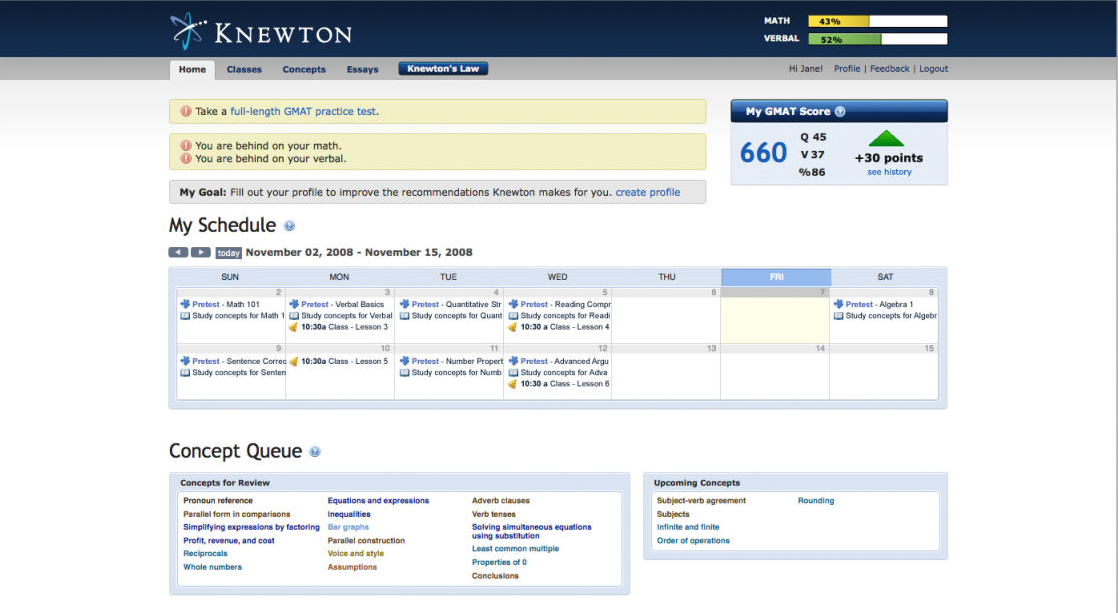Open the Feedback link
Screen dimensions: 1118x613
click(889, 69)
